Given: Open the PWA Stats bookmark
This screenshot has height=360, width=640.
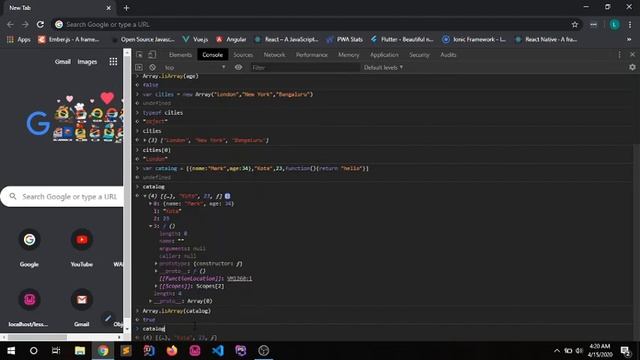Looking at the screenshot, I should (x=344, y=39).
